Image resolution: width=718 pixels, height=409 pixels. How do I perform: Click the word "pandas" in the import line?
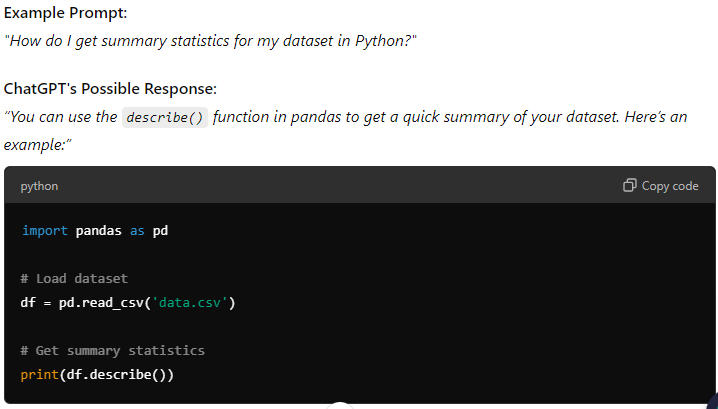click(99, 231)
